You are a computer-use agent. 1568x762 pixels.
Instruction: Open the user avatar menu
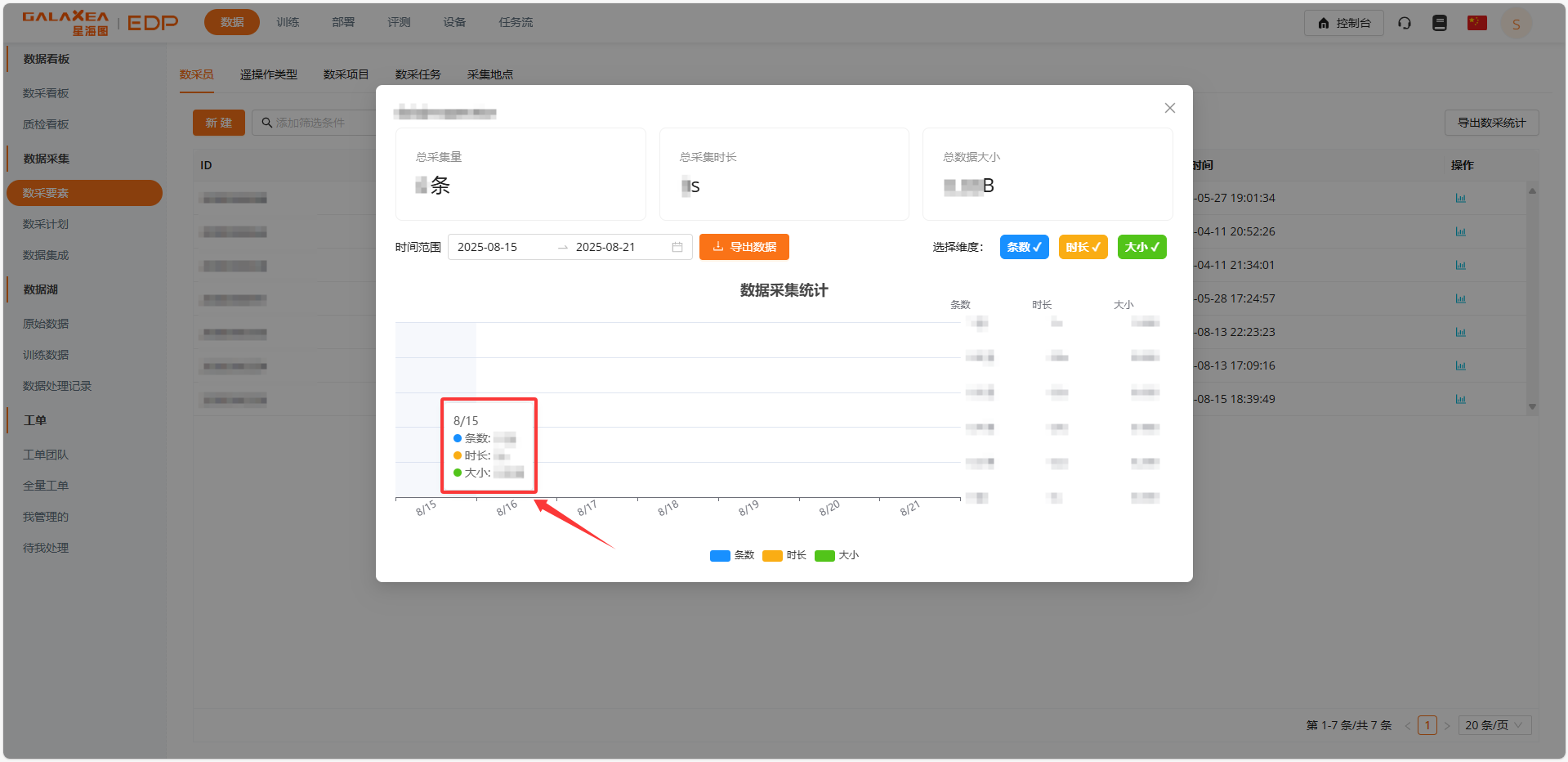(1516, 22)
